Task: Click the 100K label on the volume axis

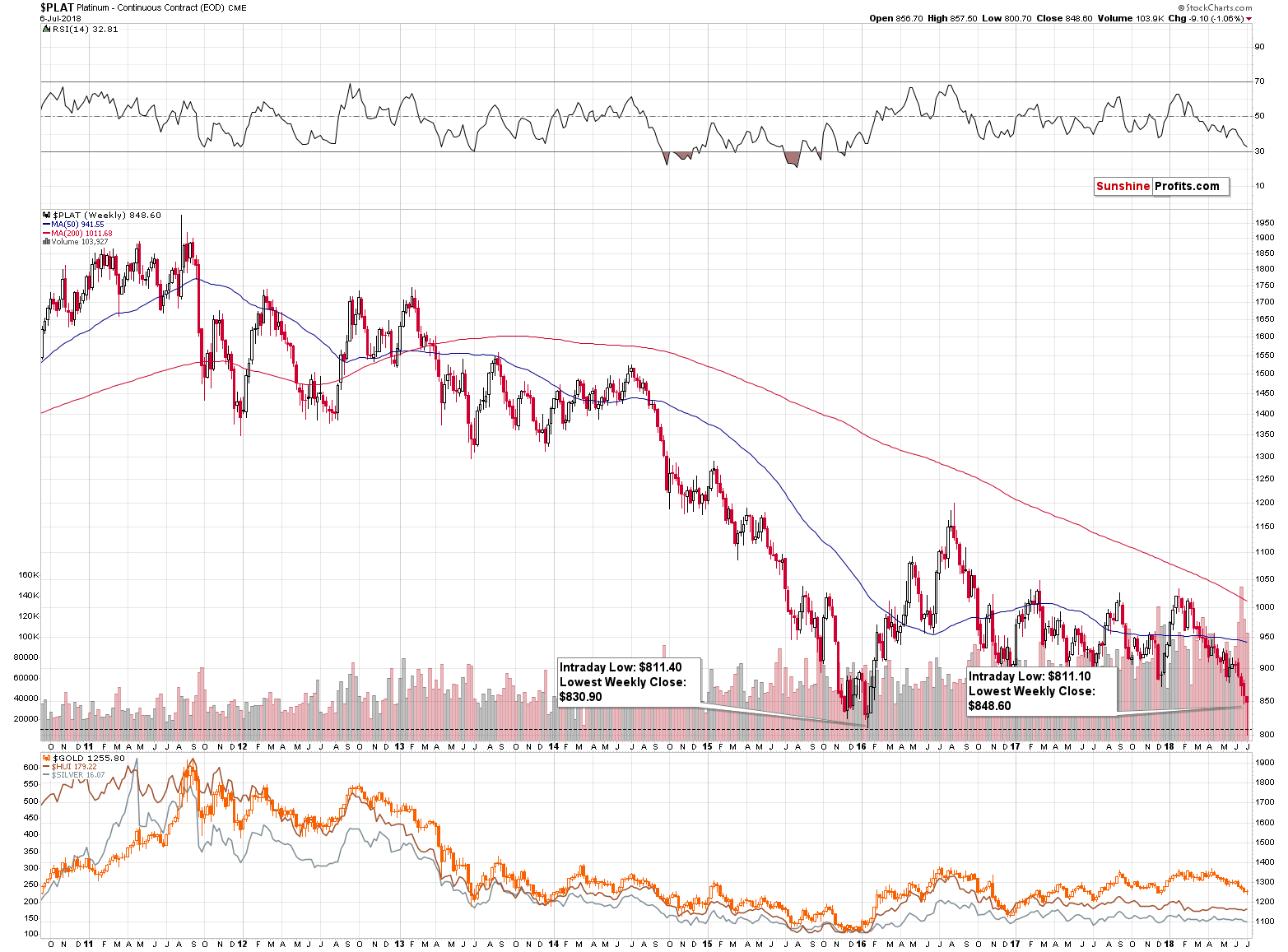Action: click(29, 637)
